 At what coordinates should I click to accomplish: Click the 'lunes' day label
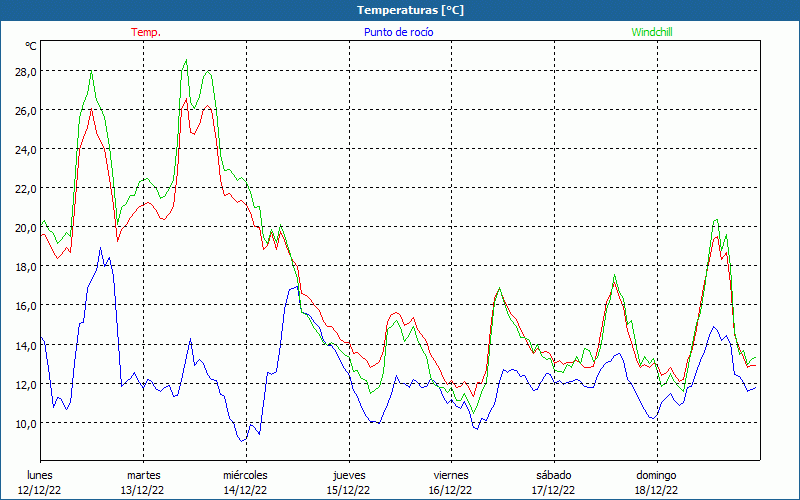tap(40, 475)
